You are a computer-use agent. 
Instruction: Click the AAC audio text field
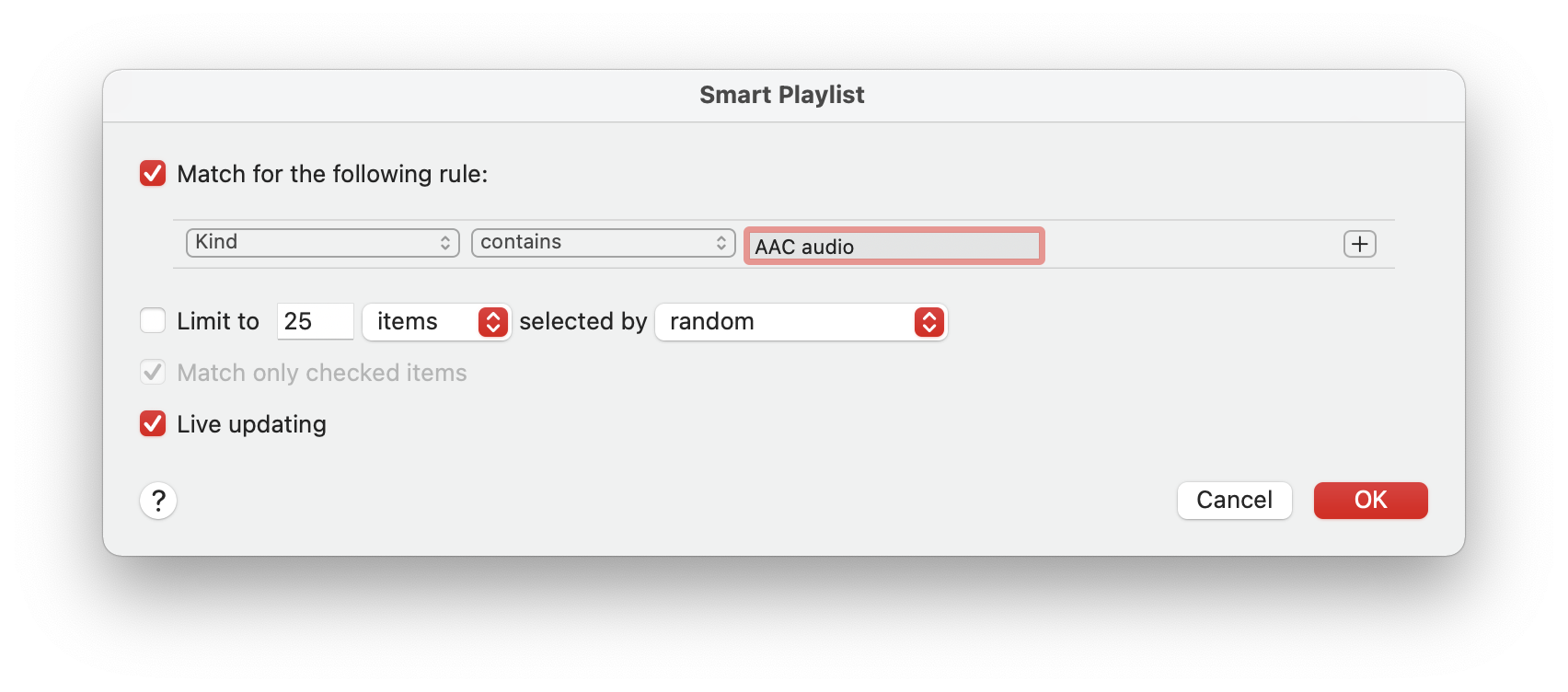click(894, 247)
